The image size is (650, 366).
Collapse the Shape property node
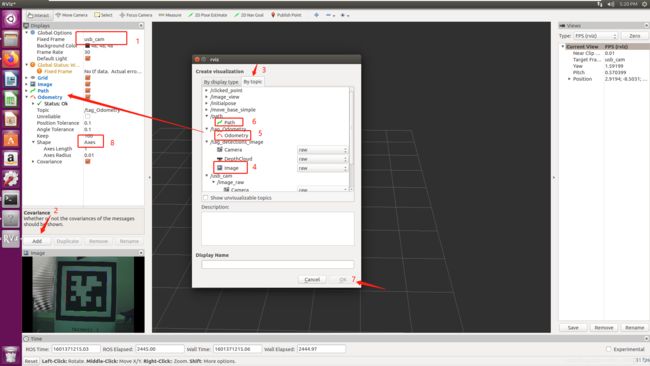click(x=33, y=142)
